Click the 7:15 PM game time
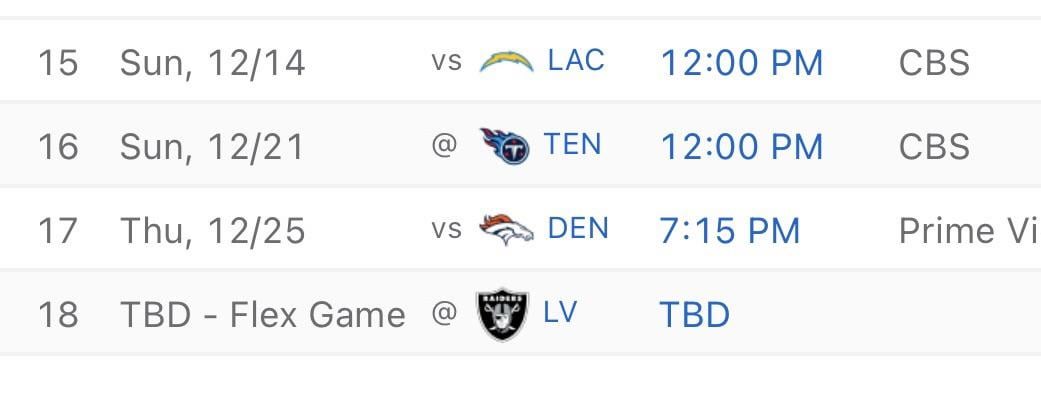 (x=730, y=231)
